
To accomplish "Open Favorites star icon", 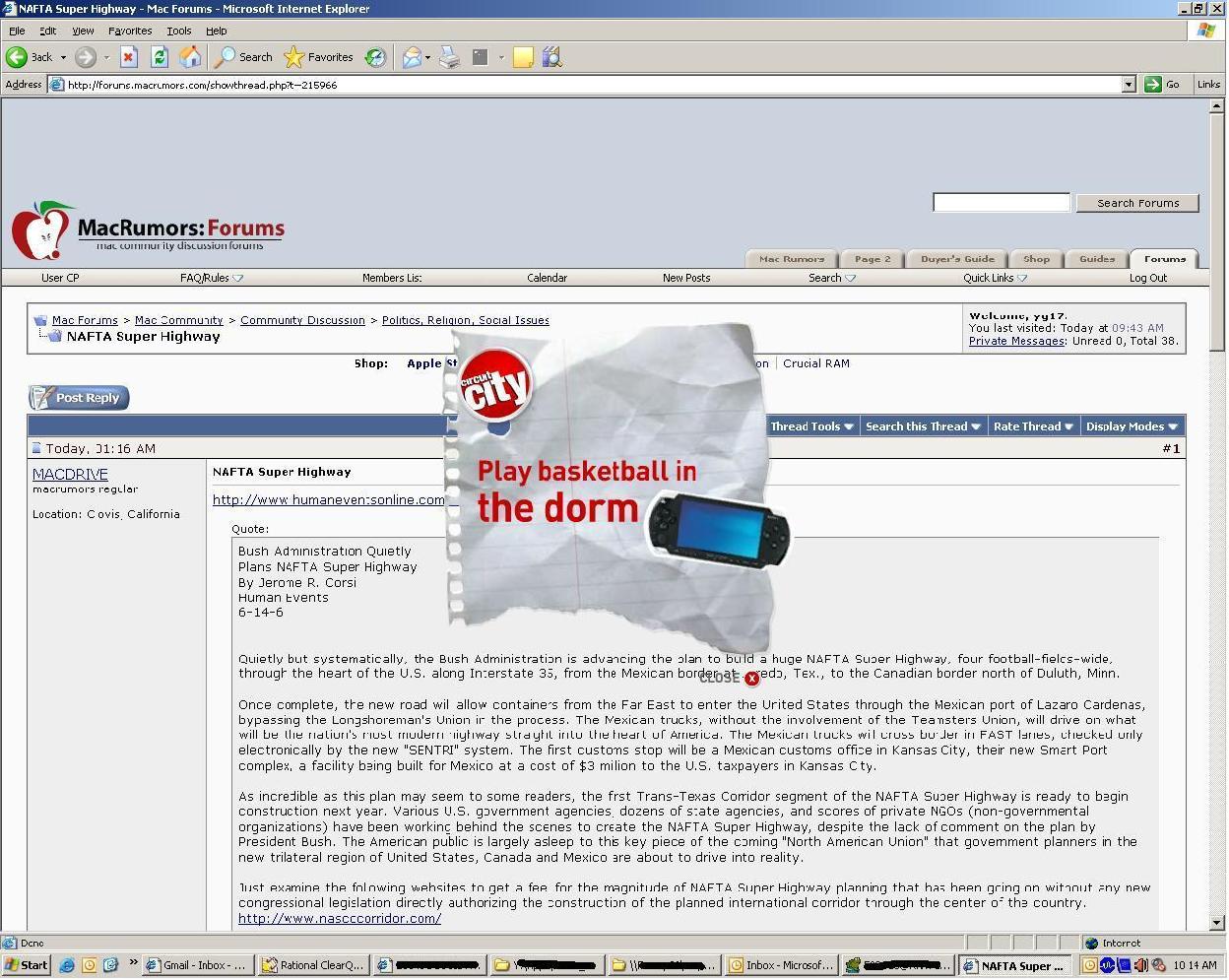I will click(x=294, y=57).
